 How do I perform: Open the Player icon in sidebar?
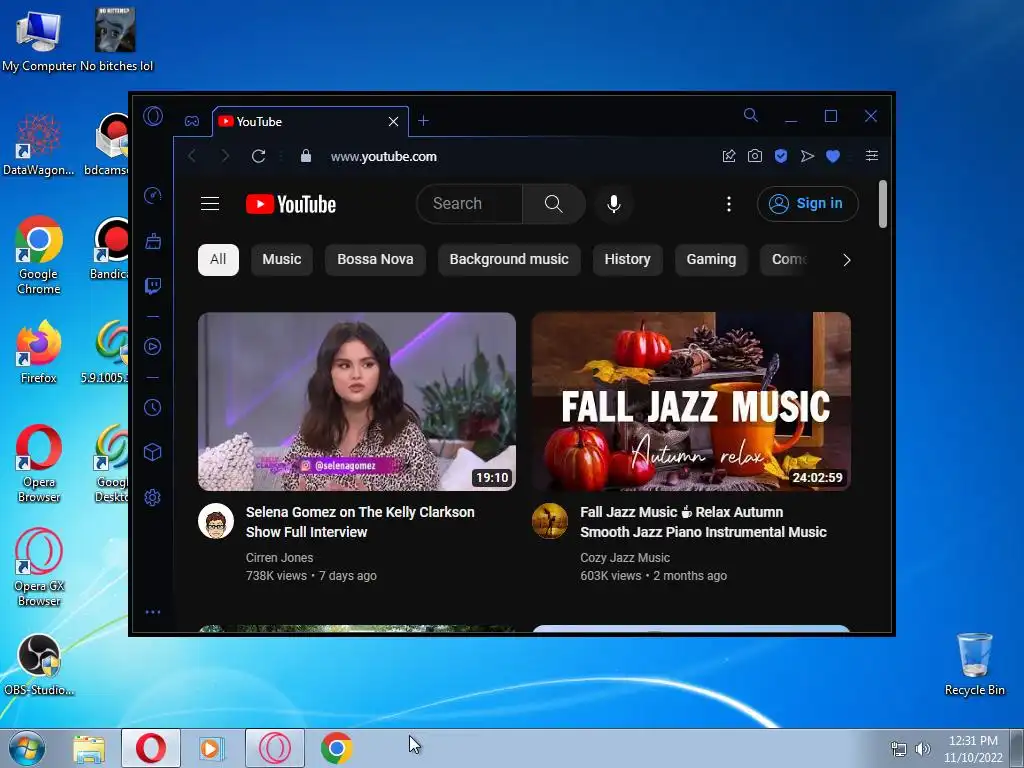click(152, 346)
